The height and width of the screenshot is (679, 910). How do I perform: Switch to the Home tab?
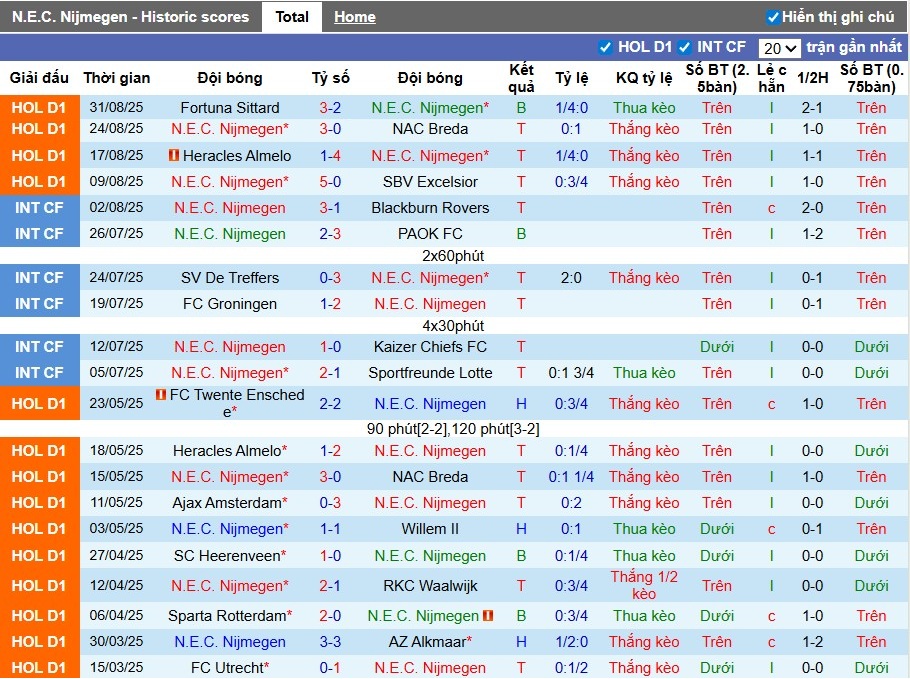(x=354, y=17)
